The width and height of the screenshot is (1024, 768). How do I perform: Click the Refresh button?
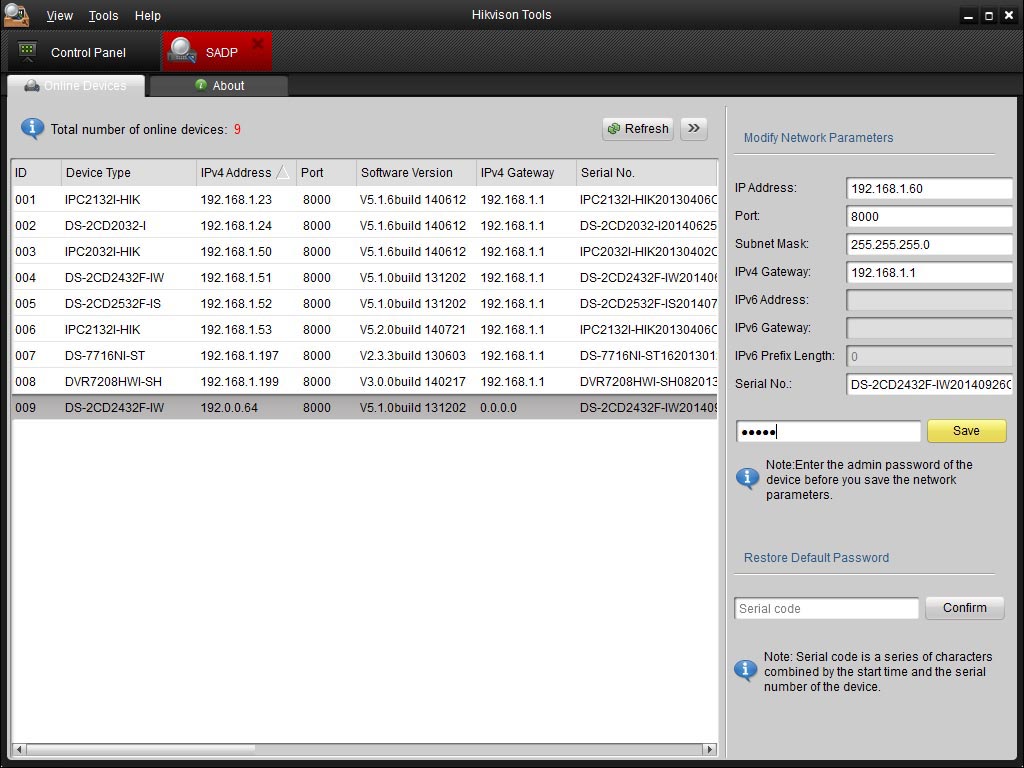click(638, 129)
